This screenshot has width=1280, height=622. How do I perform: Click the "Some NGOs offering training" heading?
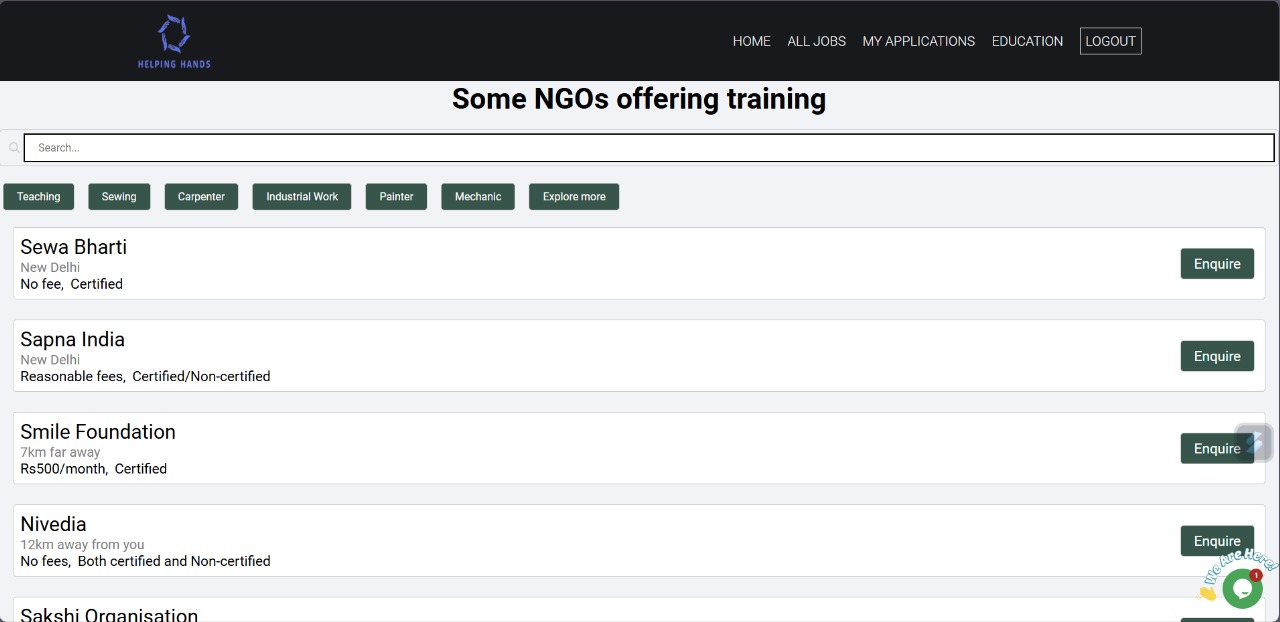coord(639,99)
